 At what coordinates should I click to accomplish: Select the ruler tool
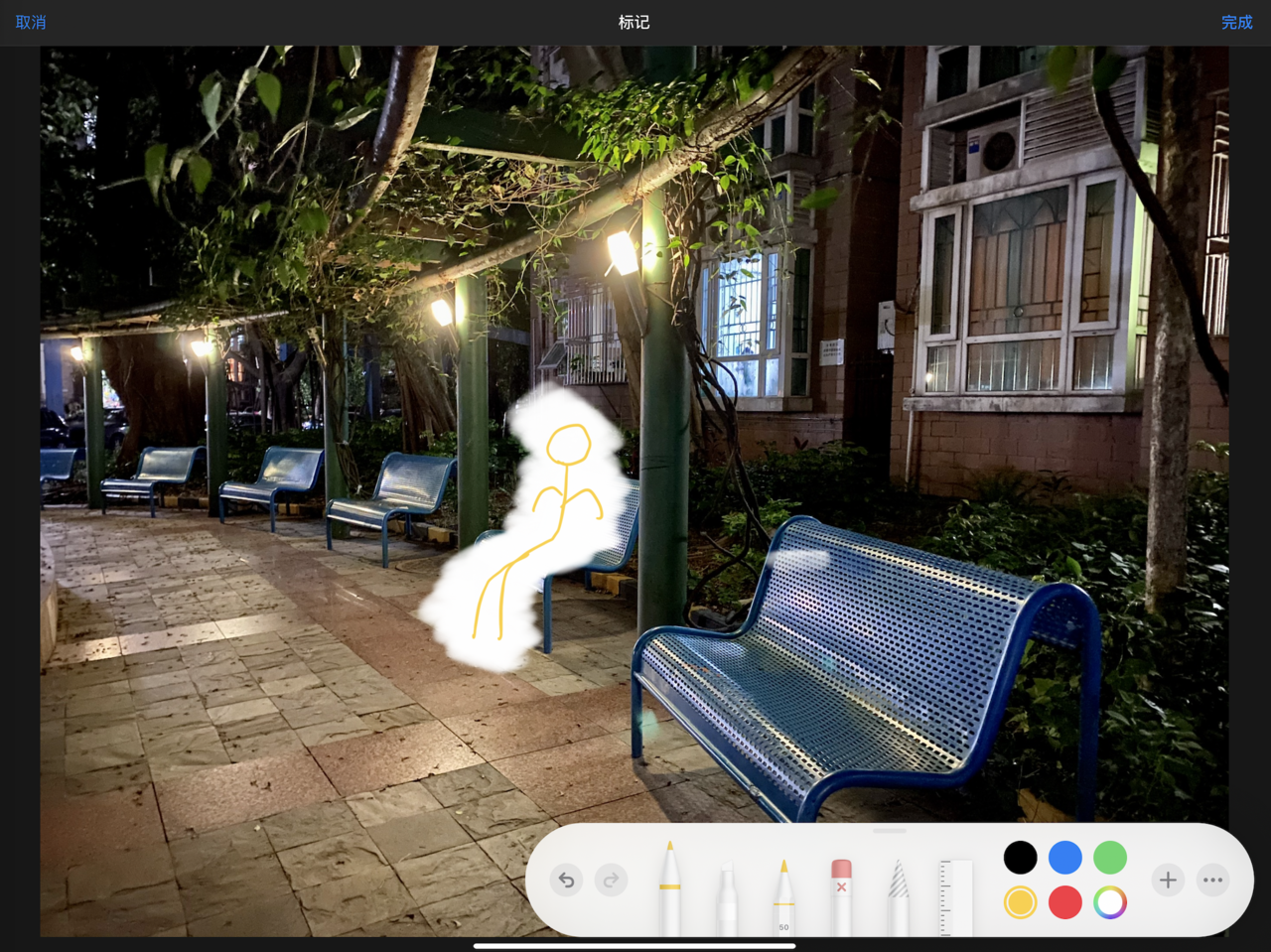point(955,898)
